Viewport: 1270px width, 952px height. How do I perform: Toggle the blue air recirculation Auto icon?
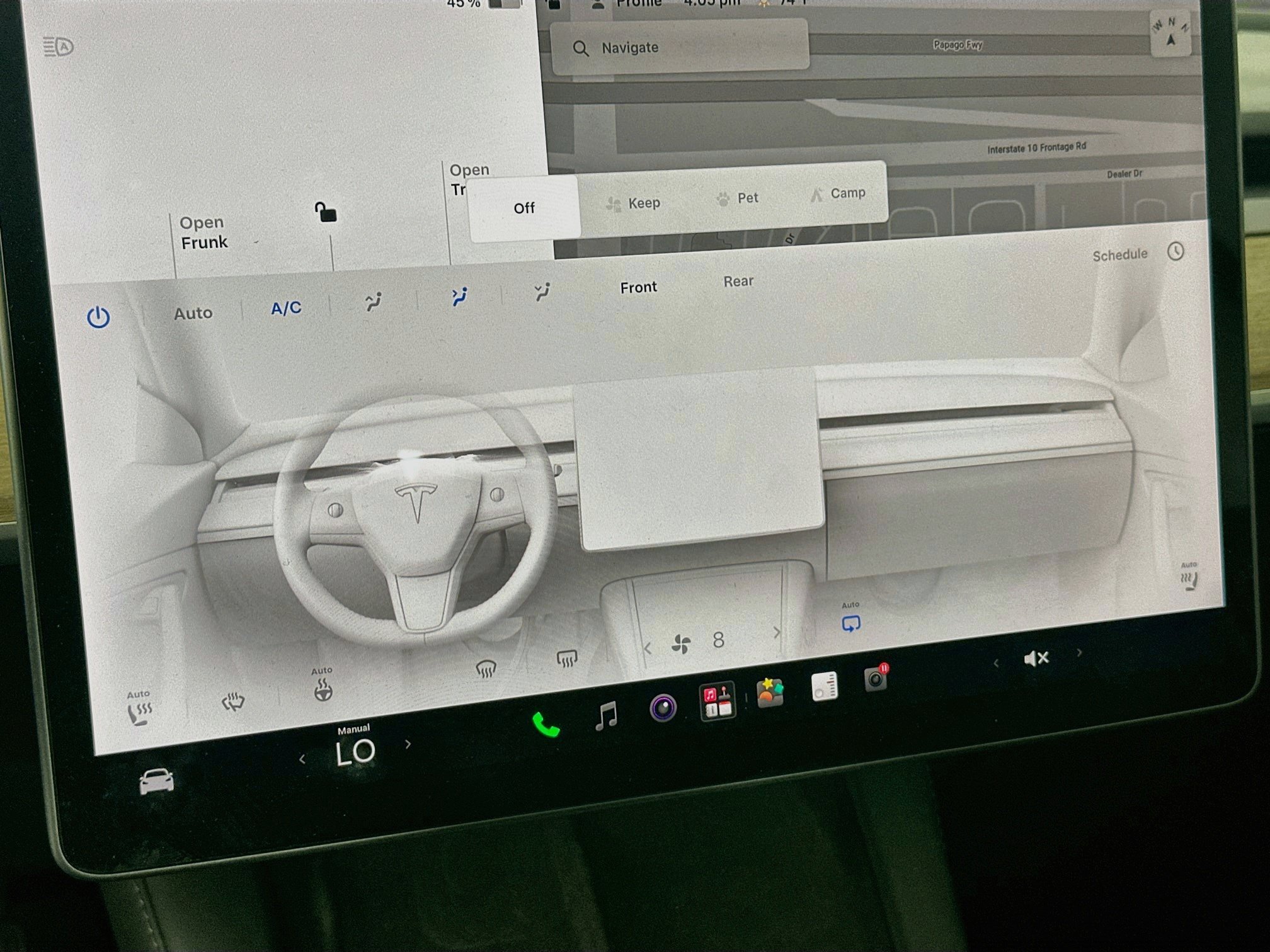850,618
